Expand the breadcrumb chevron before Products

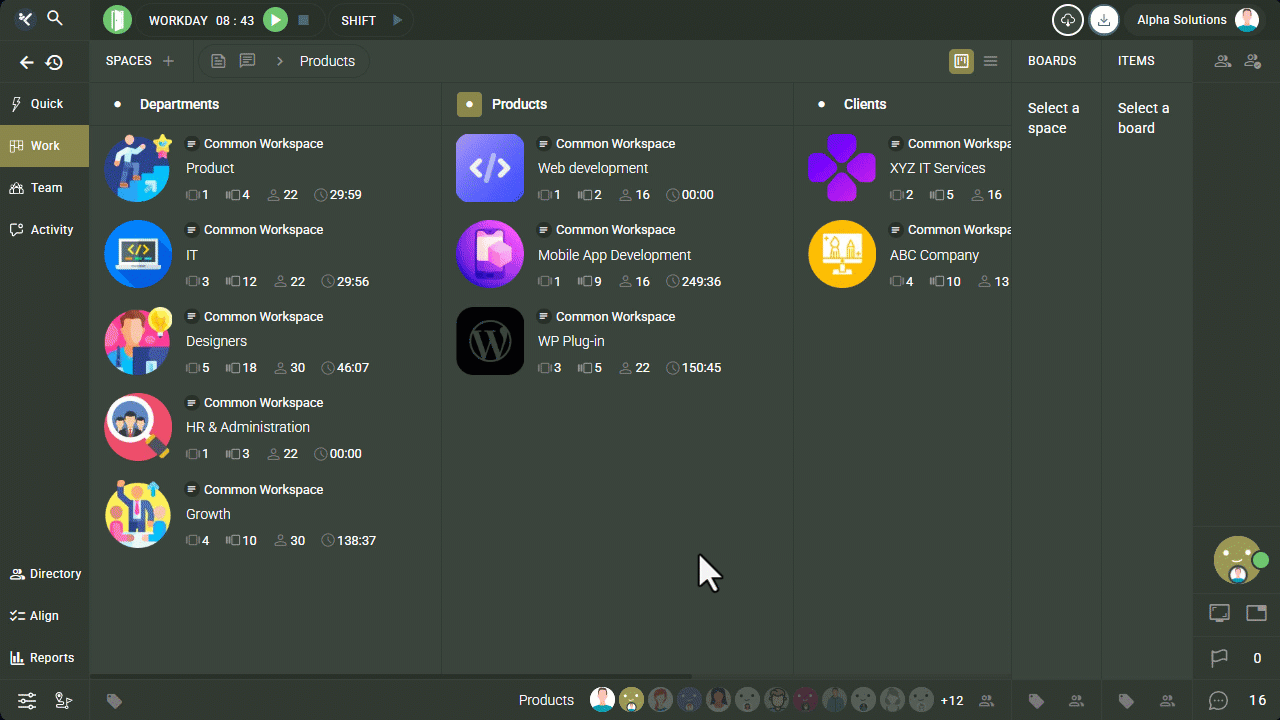pos(280,61)
